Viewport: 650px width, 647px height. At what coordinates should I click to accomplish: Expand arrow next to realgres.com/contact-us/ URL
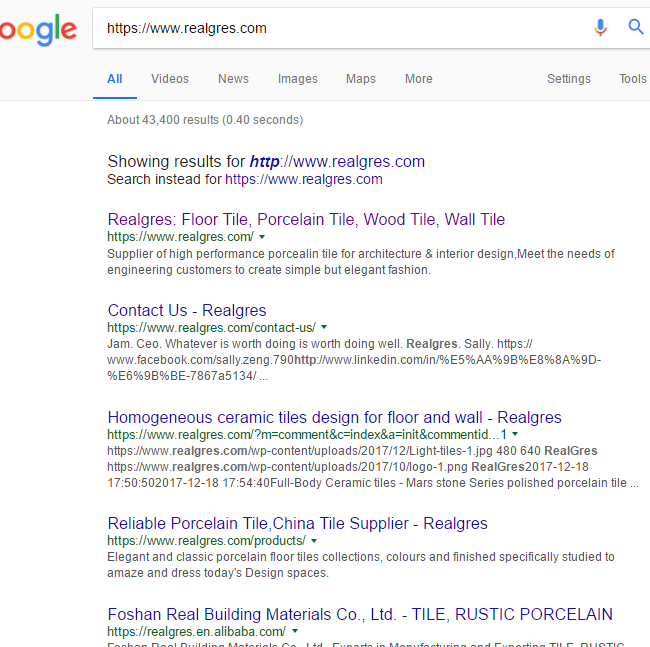tap(324, 328)
